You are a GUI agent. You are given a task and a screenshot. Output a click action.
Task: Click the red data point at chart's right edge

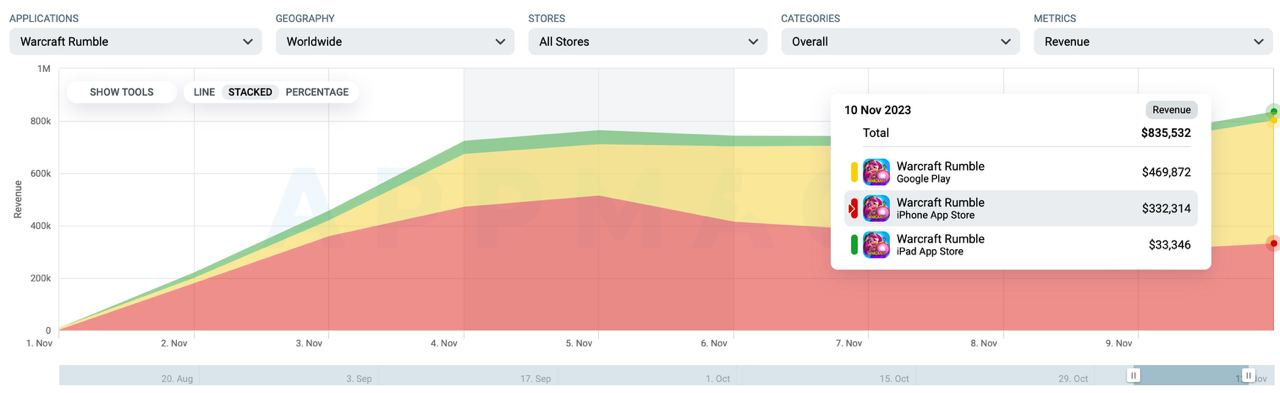[x=1273, y=243]
